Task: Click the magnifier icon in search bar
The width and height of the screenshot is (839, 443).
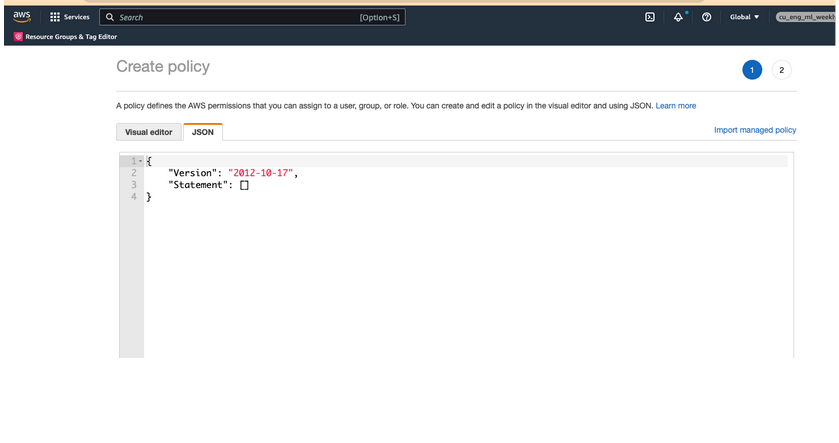Action: [x=109, y=17]
